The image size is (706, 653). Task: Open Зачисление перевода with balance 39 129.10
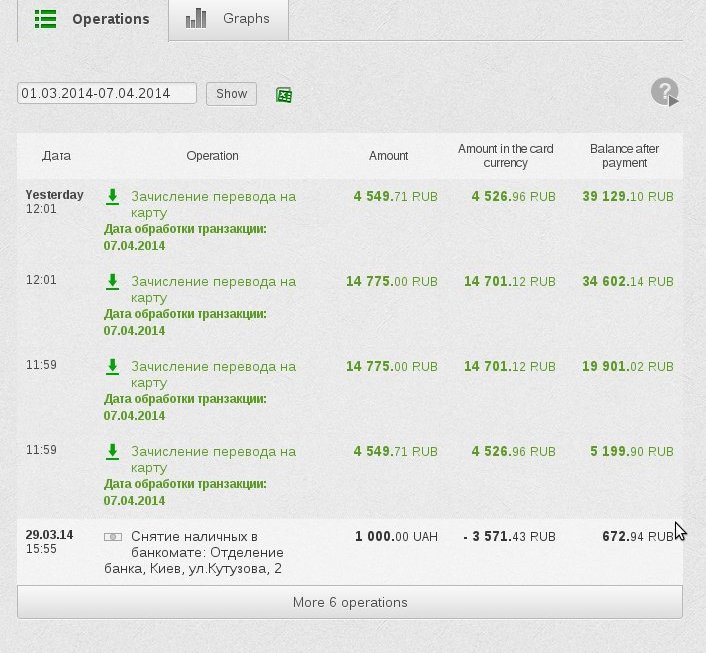pos(213,204)
